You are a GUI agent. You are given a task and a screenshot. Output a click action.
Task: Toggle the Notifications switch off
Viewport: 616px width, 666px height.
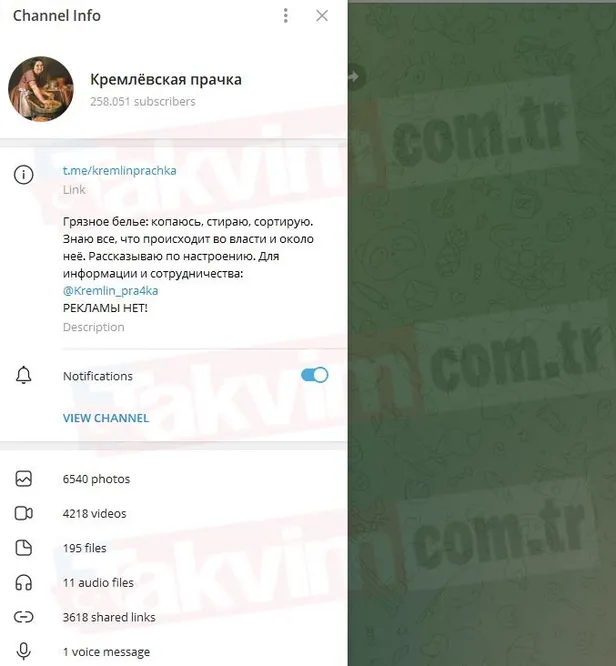point(314,375)
